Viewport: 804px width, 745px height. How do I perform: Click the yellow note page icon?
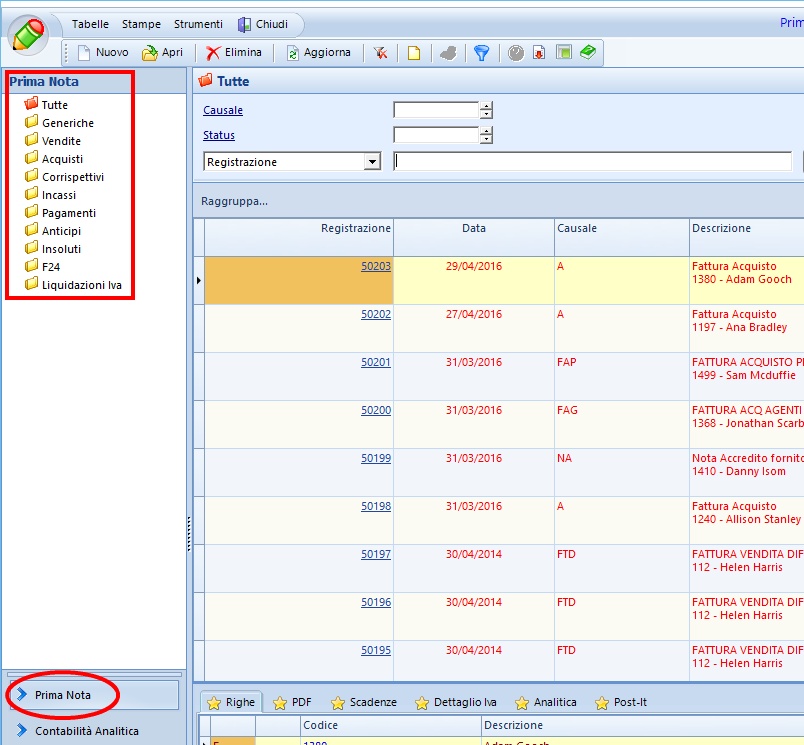coord(413,53)
